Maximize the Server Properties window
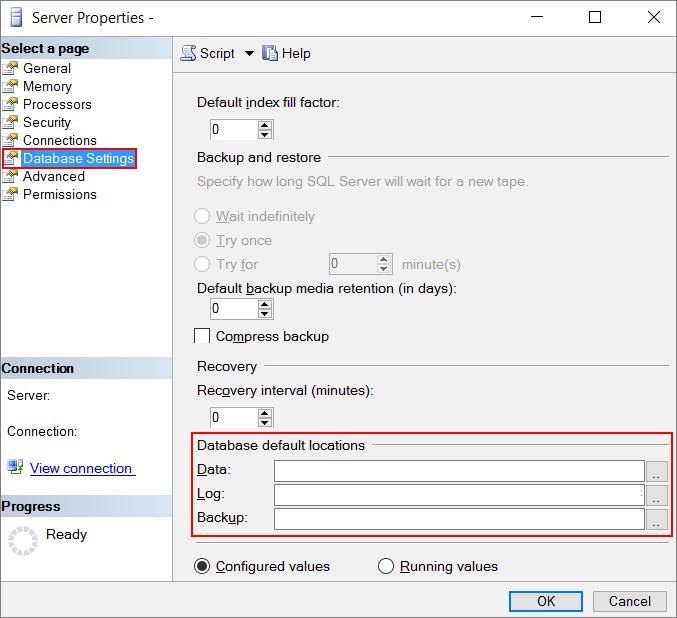This screenshot has width=677, height=618. tap(595, 17)
